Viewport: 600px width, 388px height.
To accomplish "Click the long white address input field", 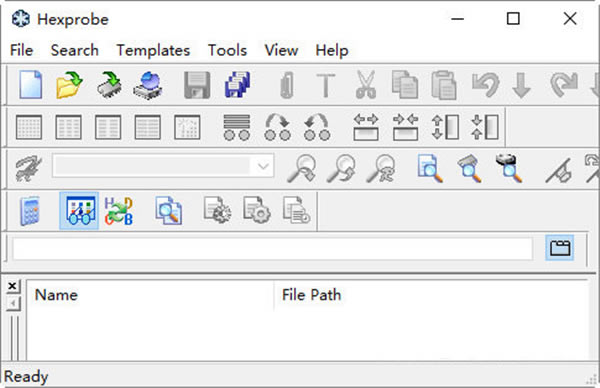I will [272, 249].
